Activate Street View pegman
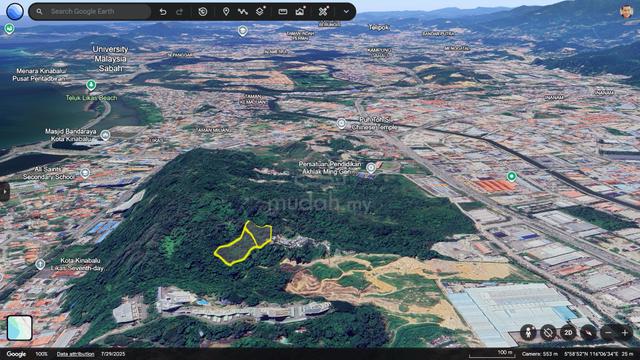 528,333
